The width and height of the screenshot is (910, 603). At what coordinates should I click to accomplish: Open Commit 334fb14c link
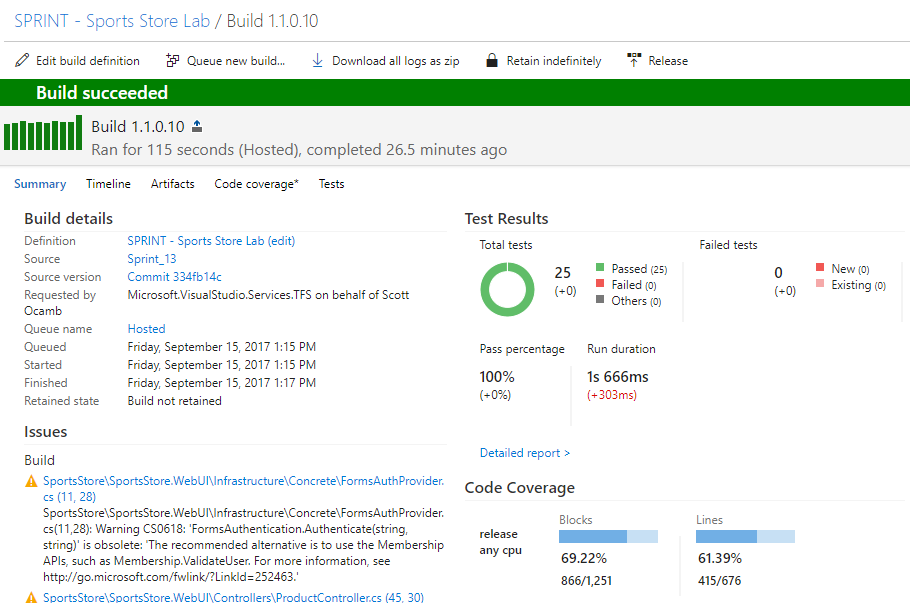point(175,277)
